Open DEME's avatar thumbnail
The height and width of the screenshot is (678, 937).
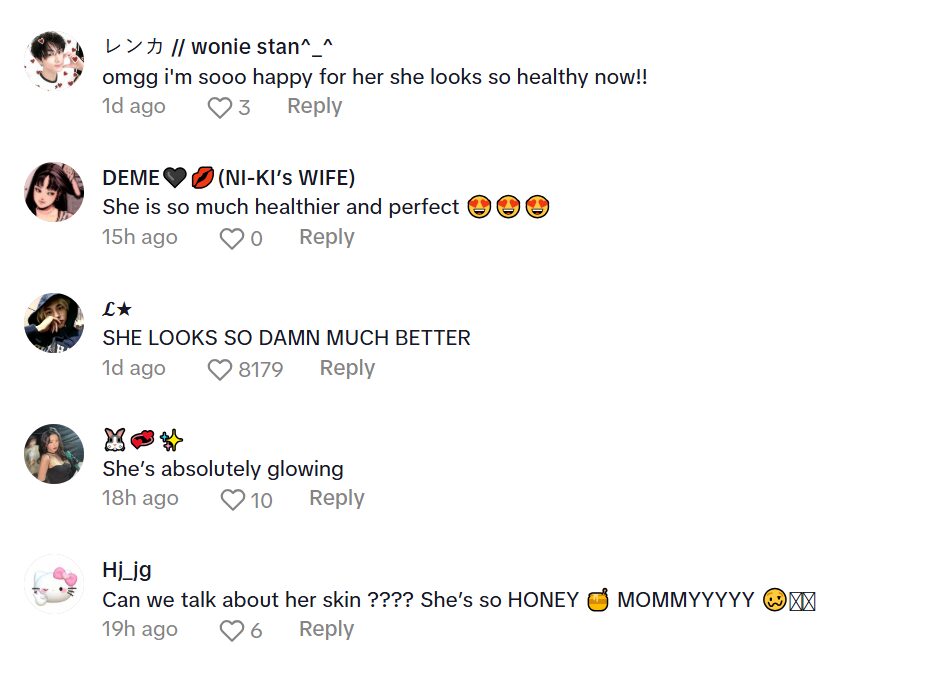(x=54, y=192)
